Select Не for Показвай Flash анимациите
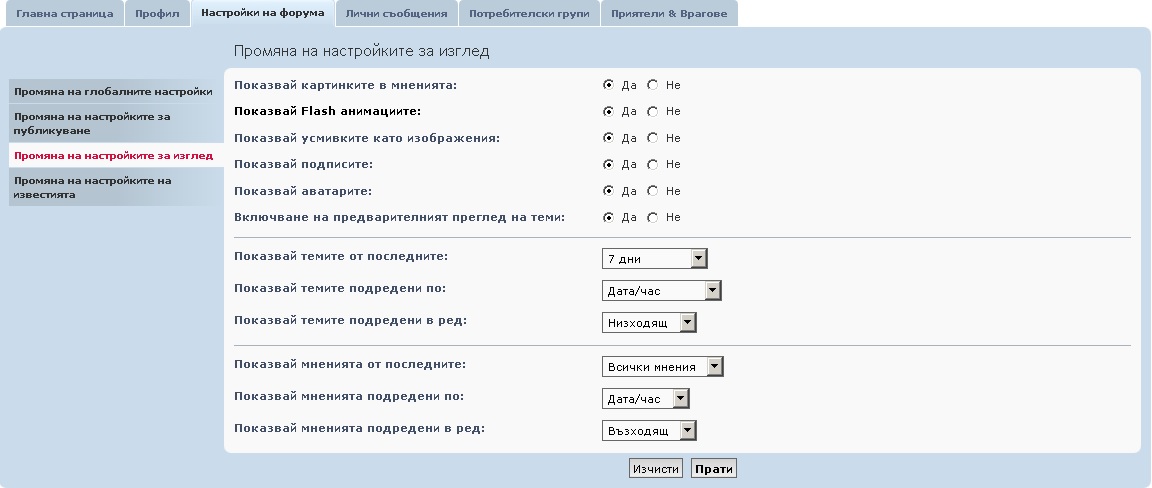This screenshot has width=1152, height=488. pyautogui.click(x=653, y=111)
